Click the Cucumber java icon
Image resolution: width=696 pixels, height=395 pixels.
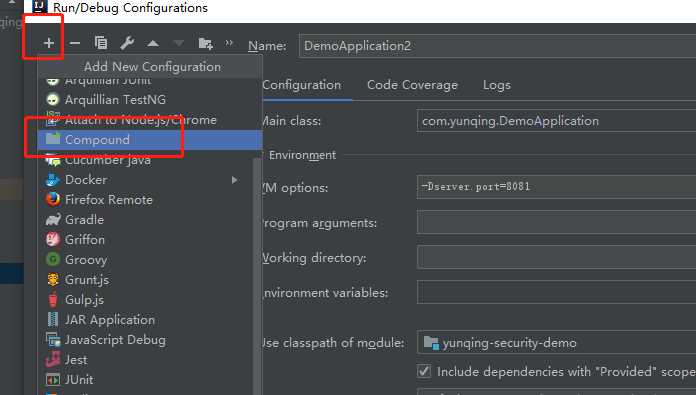(x=53, y=160)
